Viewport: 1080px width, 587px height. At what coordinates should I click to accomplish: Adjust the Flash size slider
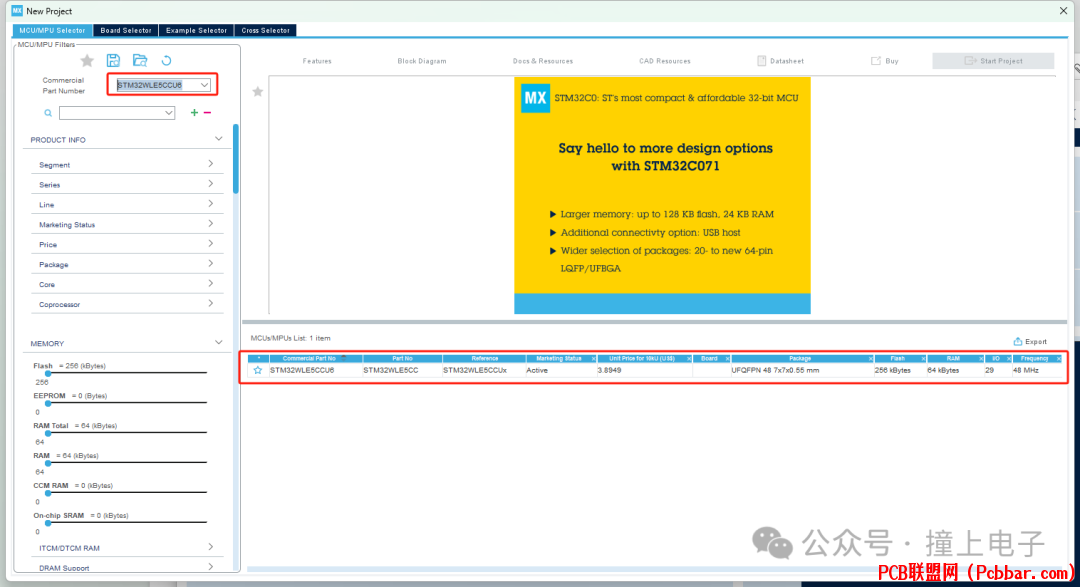pyautogui.click(x=48, y=373)
